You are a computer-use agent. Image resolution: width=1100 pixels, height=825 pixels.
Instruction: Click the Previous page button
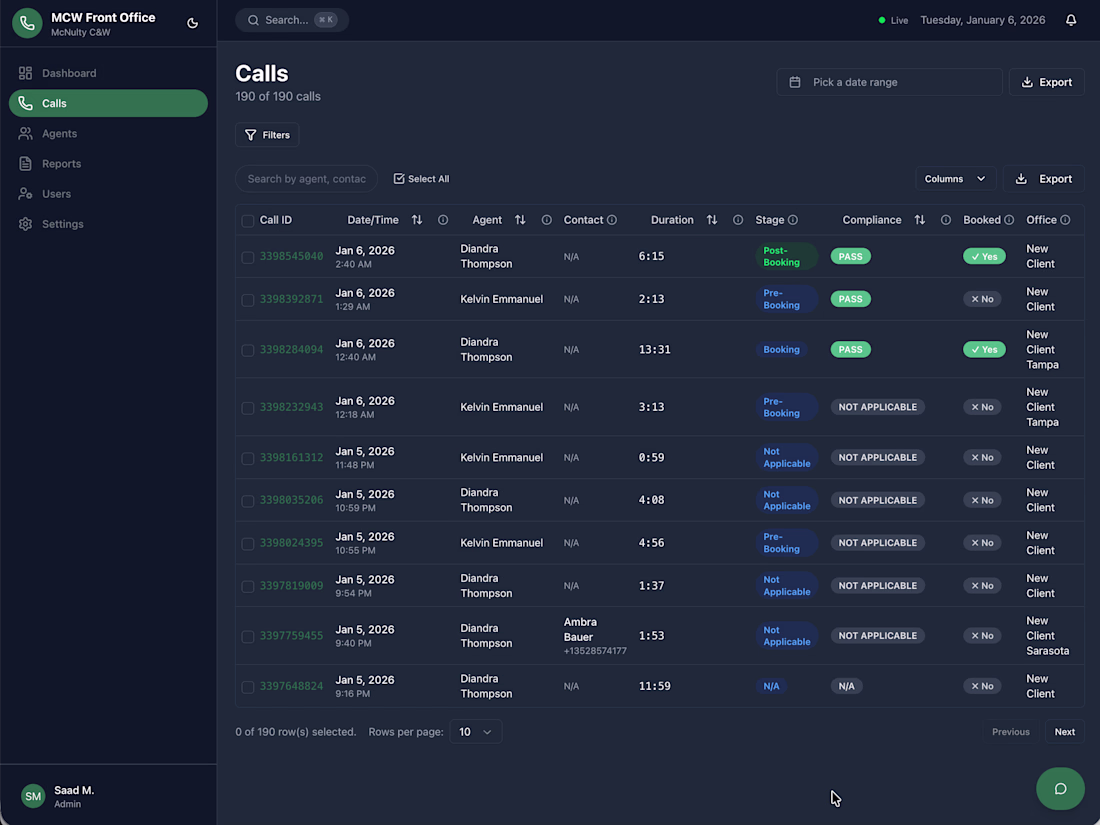(x=1010, y=732)
